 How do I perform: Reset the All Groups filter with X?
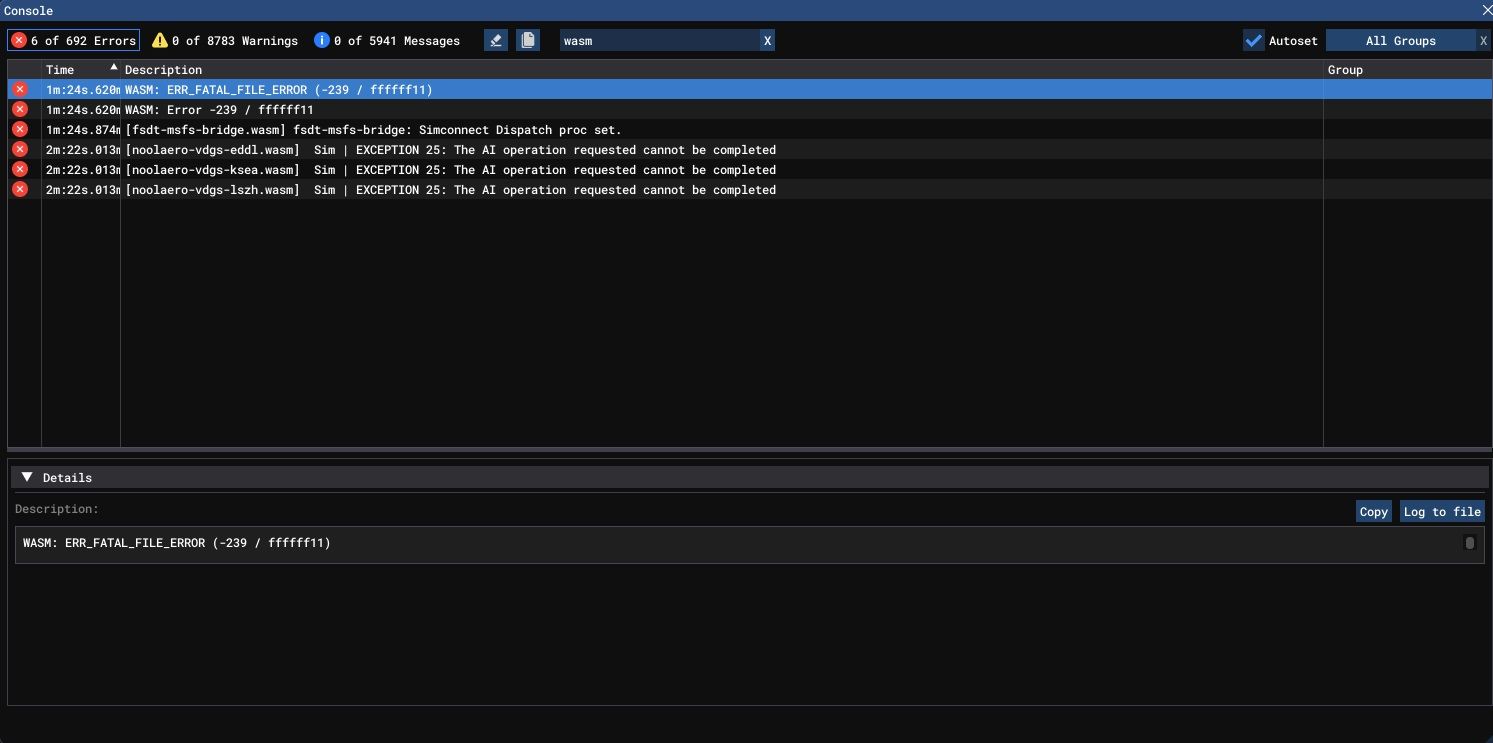(x=1483, y=40)
